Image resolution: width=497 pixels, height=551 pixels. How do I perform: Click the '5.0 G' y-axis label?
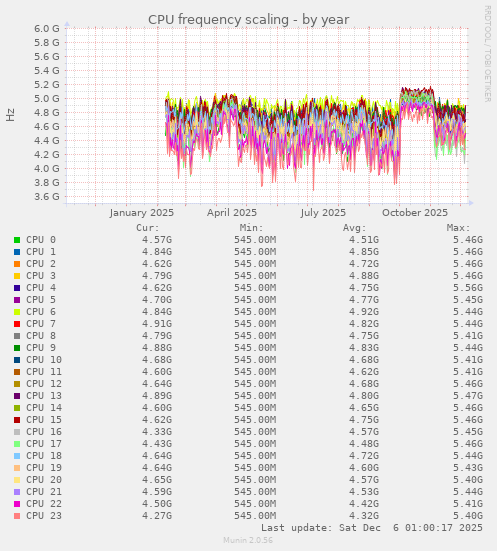tap(47, 99)
